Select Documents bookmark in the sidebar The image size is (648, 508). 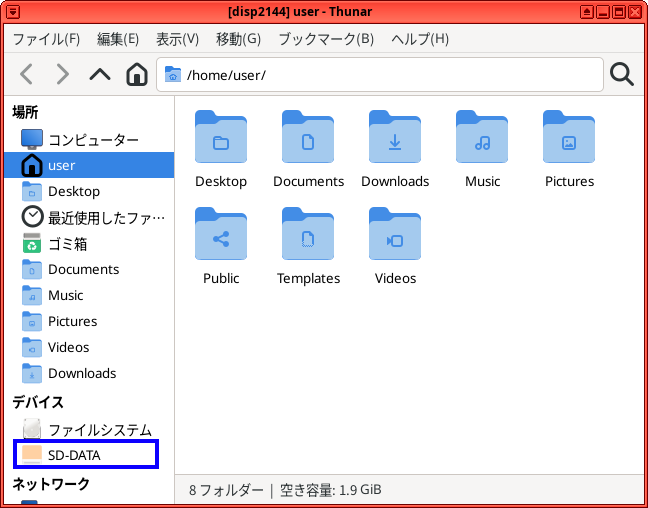[x=89, y=270]
